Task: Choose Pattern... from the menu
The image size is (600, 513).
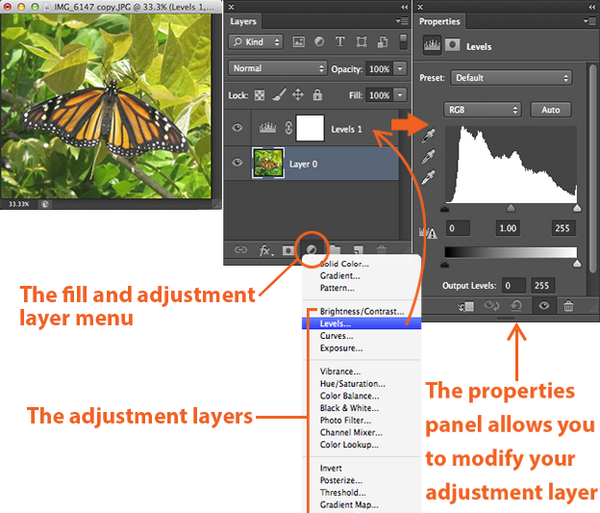Action: [x=337, y=288]
